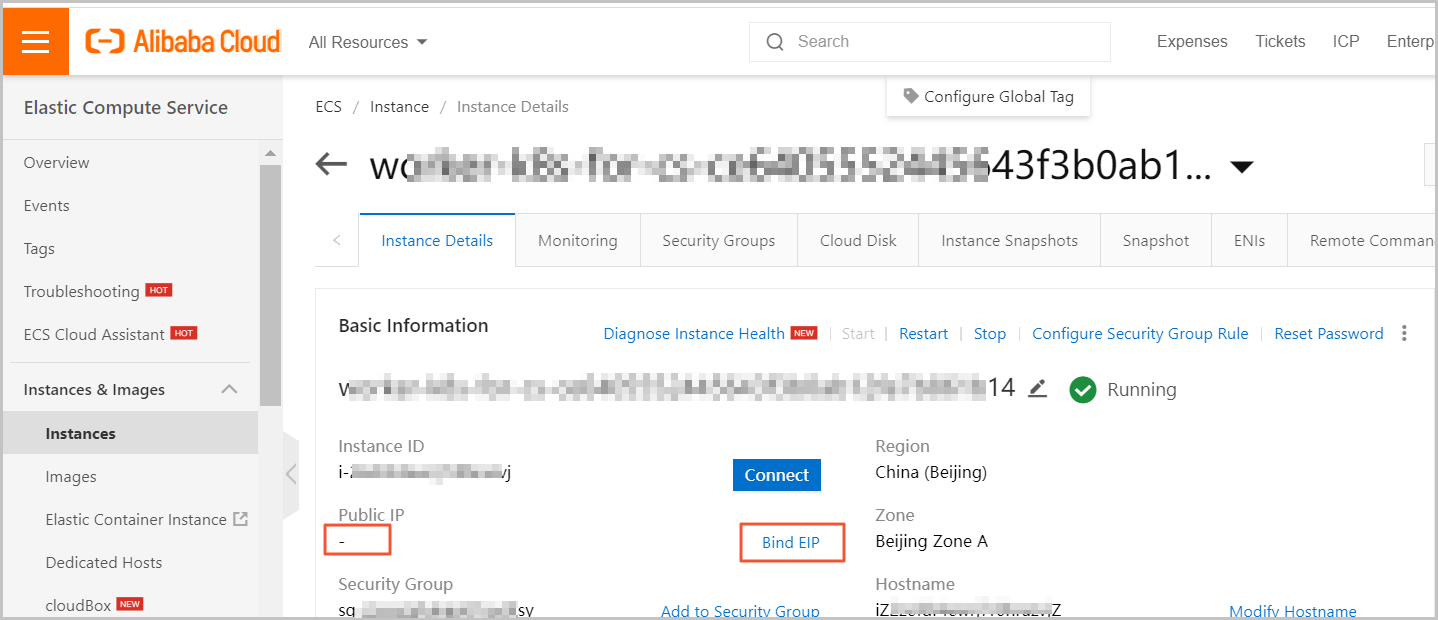Click the search magnifier icon
This screenshot has height=620, width=1438.
(x=775, y=42)
